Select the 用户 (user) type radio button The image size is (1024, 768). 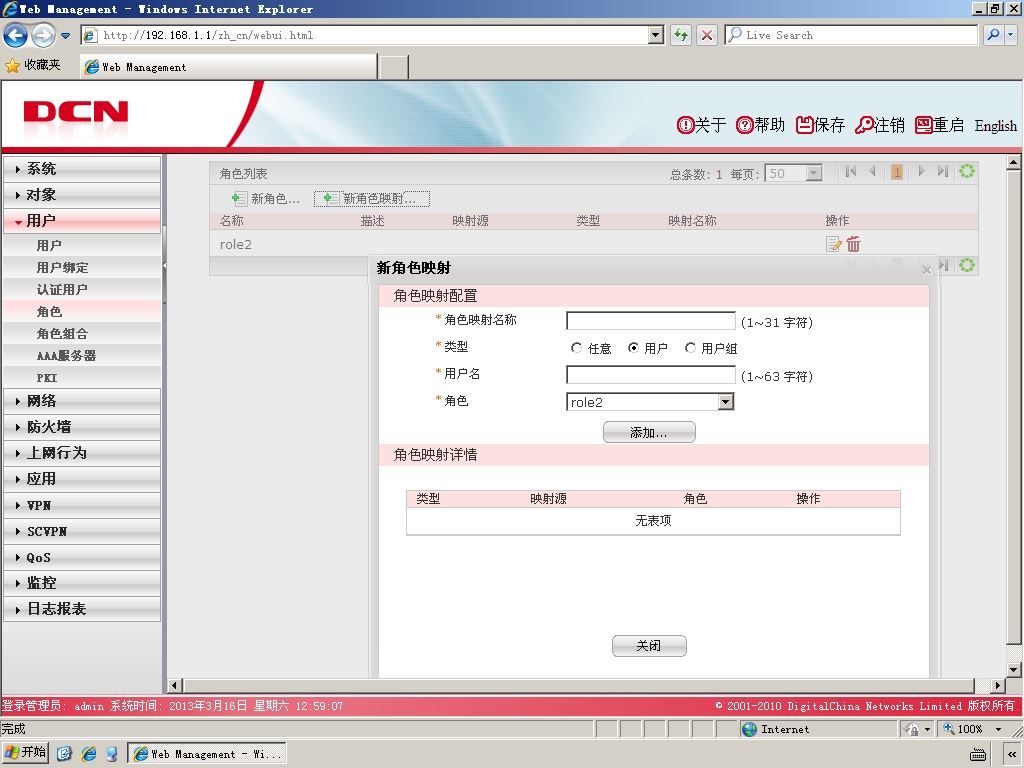pos(633,348)
